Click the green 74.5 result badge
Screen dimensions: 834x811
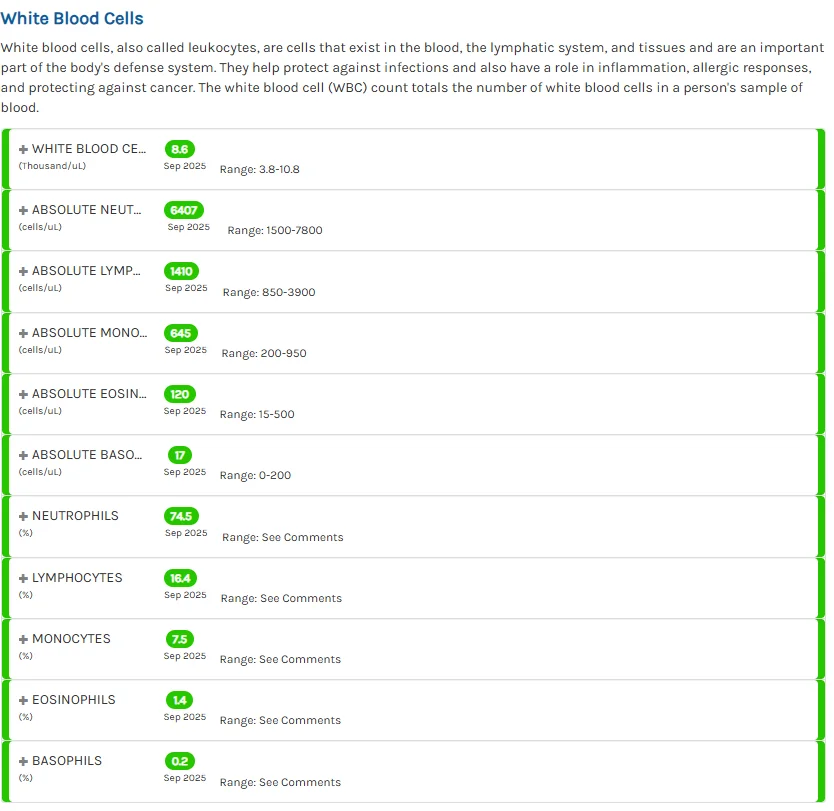pos(181,516)
